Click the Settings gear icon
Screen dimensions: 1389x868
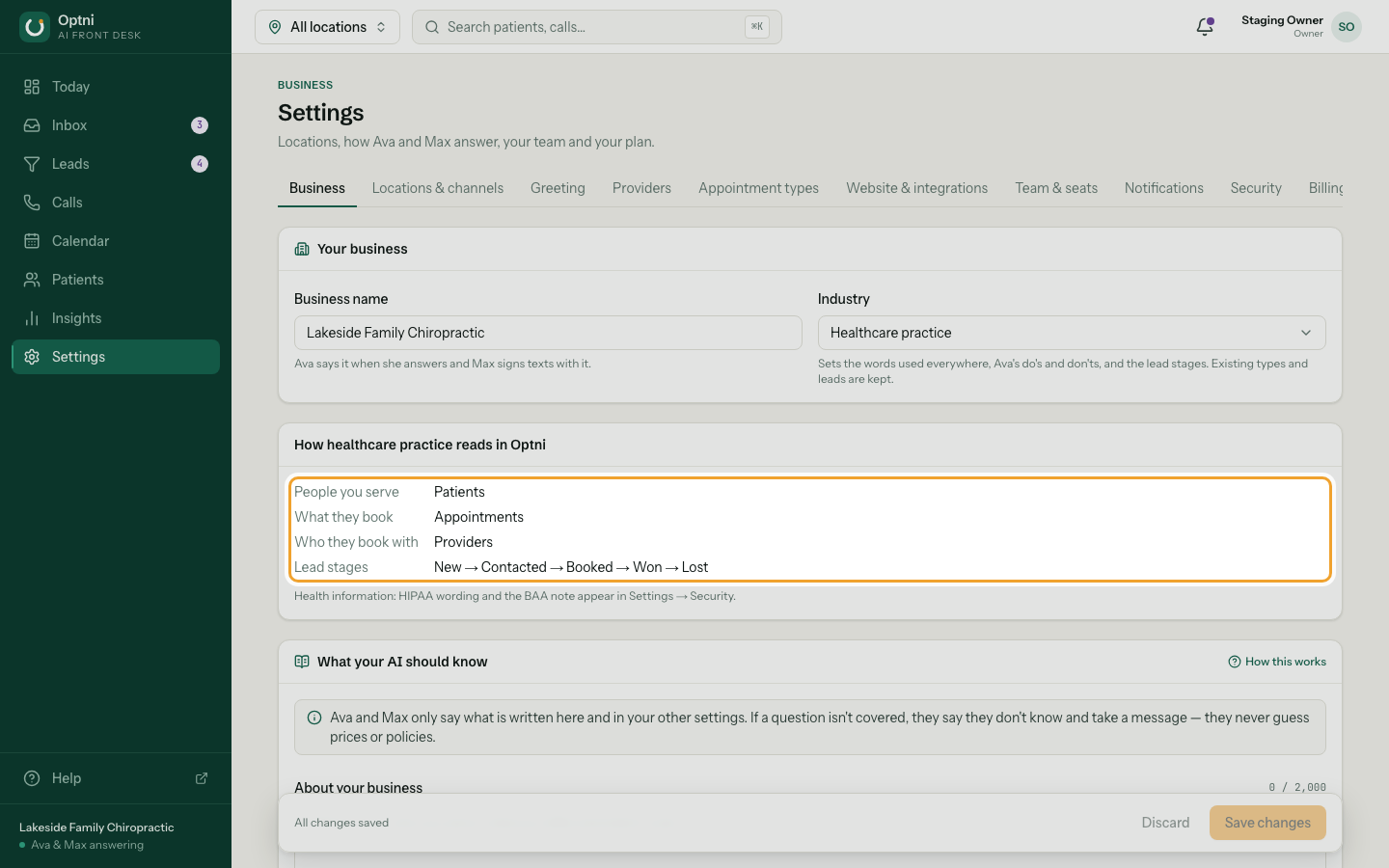point(32,357)
